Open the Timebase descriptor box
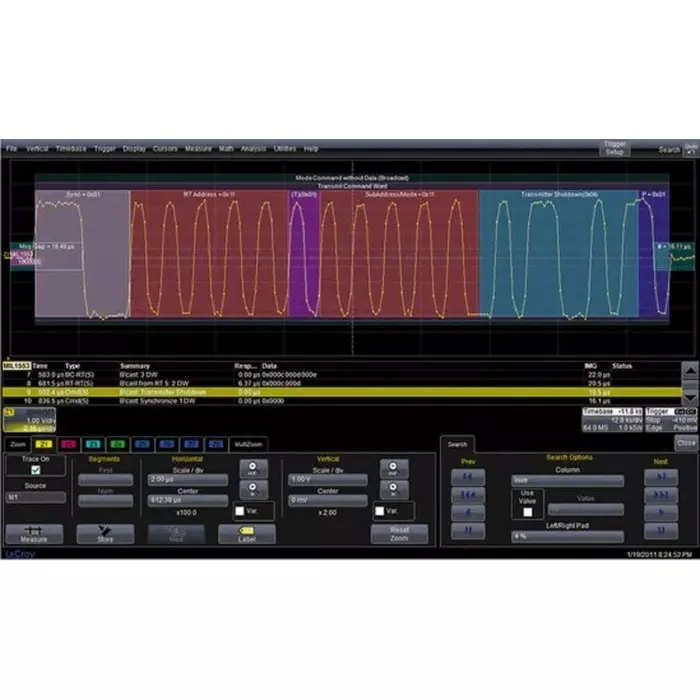700x700 pixels. 612,420
